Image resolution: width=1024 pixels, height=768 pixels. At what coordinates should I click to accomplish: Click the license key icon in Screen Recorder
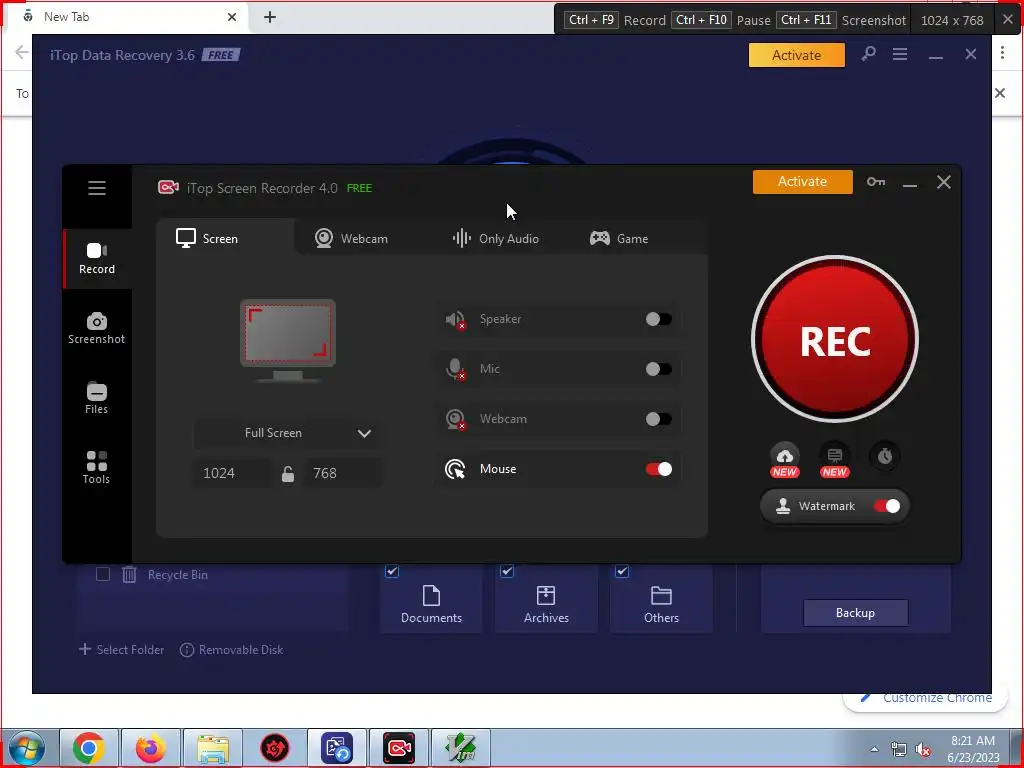(x=876, y=182)
